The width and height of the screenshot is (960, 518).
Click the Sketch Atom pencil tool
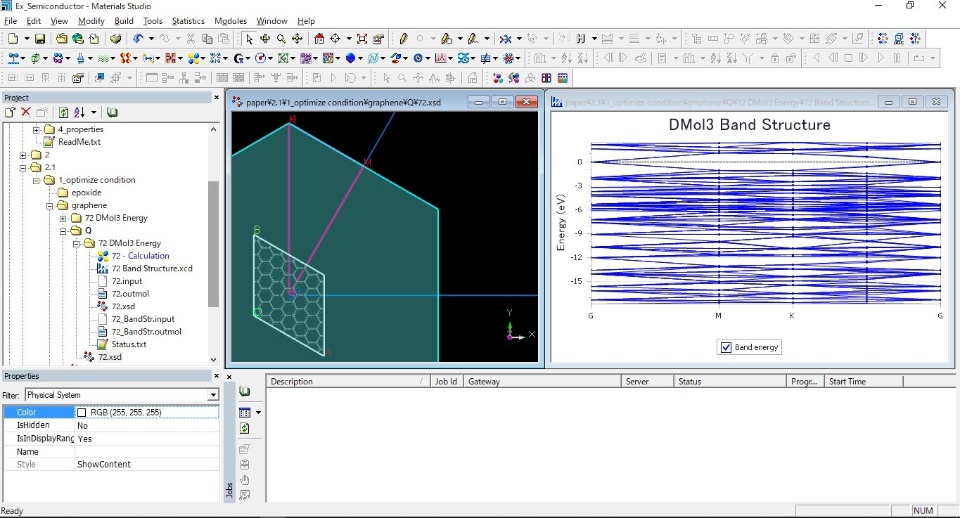point(404,39)
